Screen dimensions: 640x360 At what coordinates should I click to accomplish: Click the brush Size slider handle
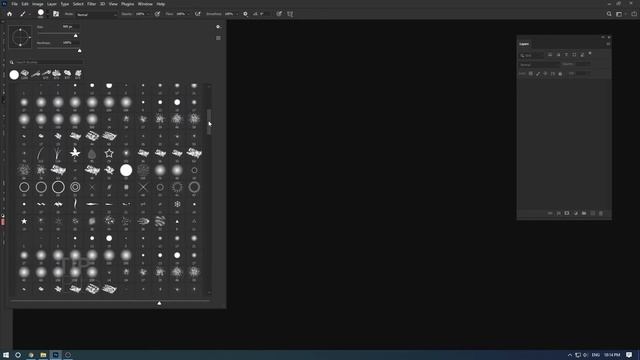pos(76,36)
